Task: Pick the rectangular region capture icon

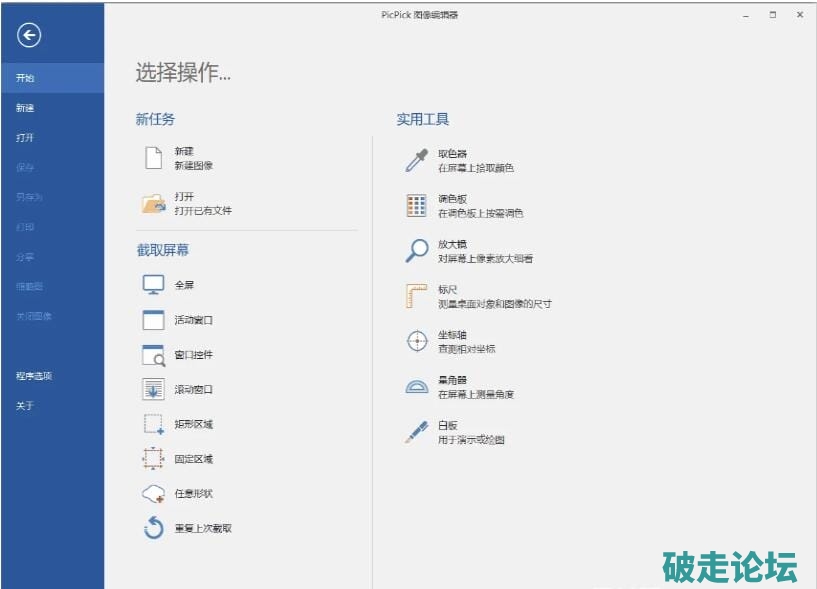Action: pyautogui.click(x=153, y=424)
